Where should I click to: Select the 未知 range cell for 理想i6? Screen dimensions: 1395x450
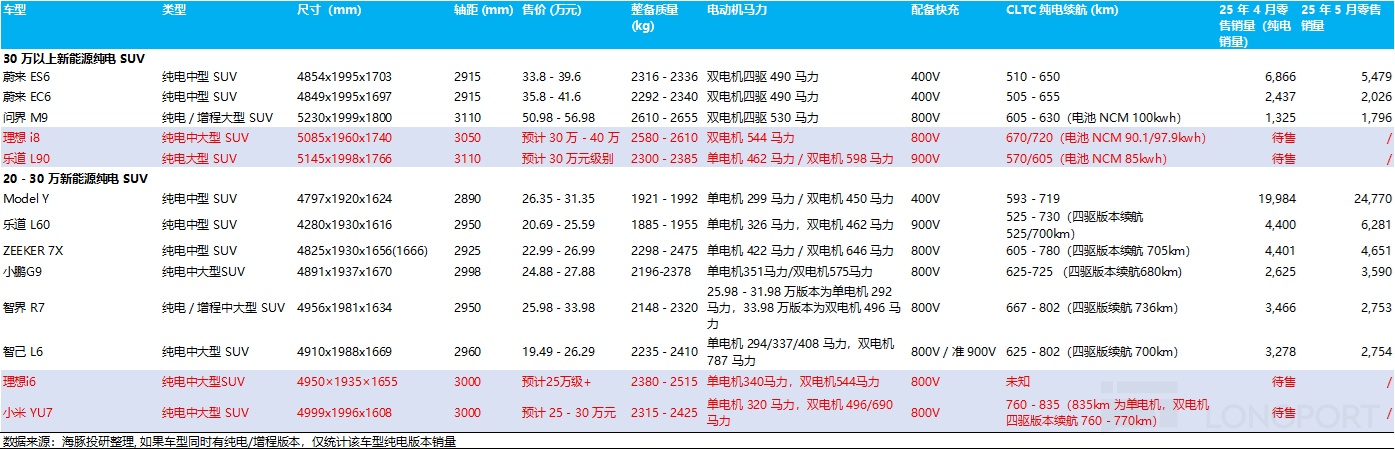(1018, 382)
